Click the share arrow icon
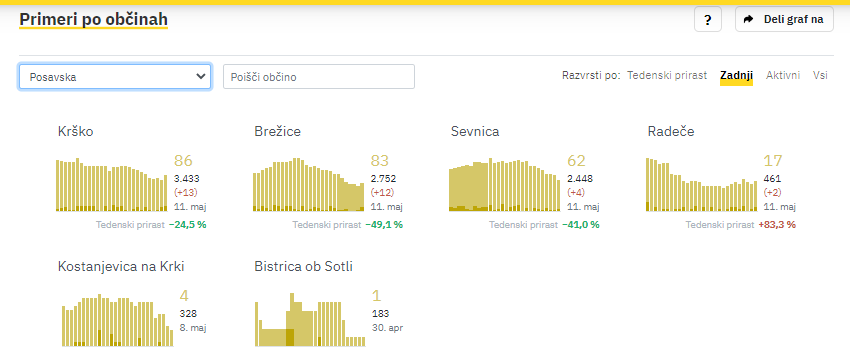This screenshot has width=850, height=361. [x=749, y=20]
